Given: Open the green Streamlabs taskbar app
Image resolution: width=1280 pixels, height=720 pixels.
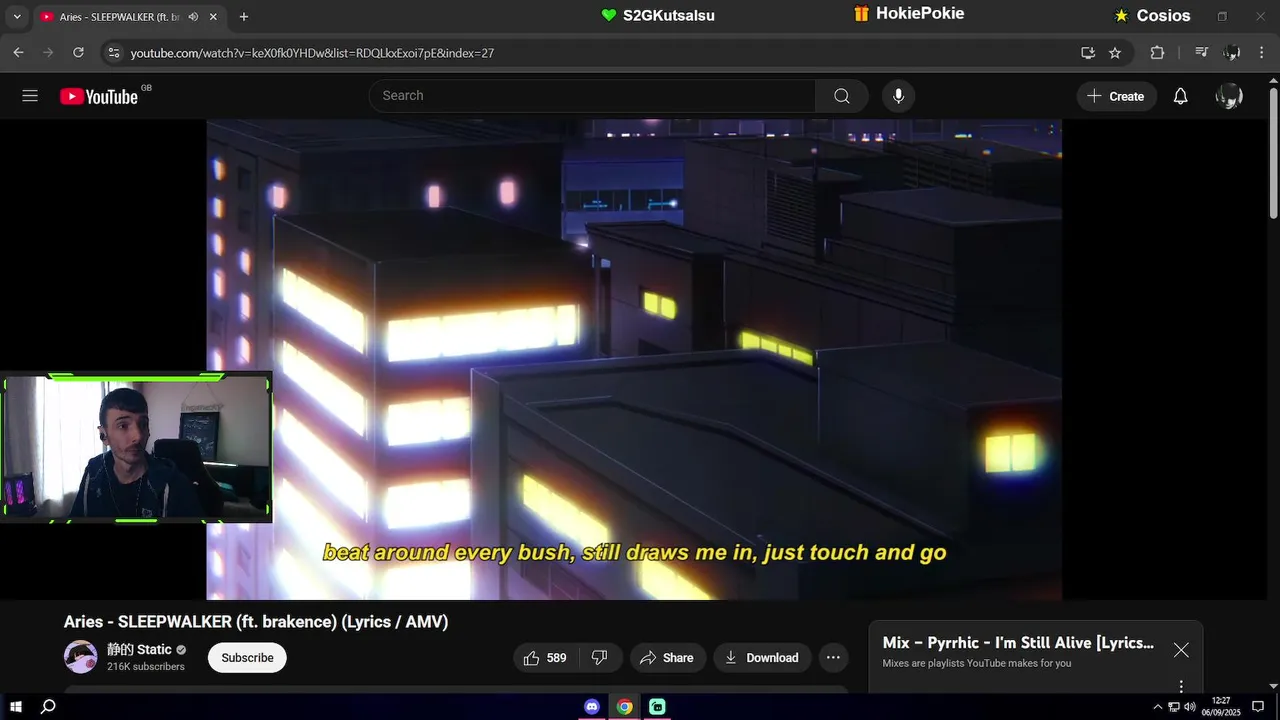Looking at the screenshot, I should (657, 707).
